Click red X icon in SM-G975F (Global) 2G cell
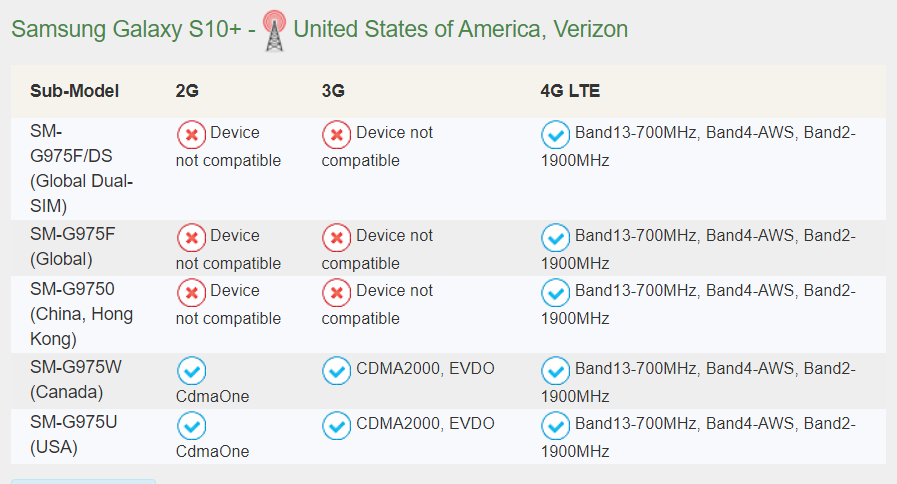 coord(192,238)
